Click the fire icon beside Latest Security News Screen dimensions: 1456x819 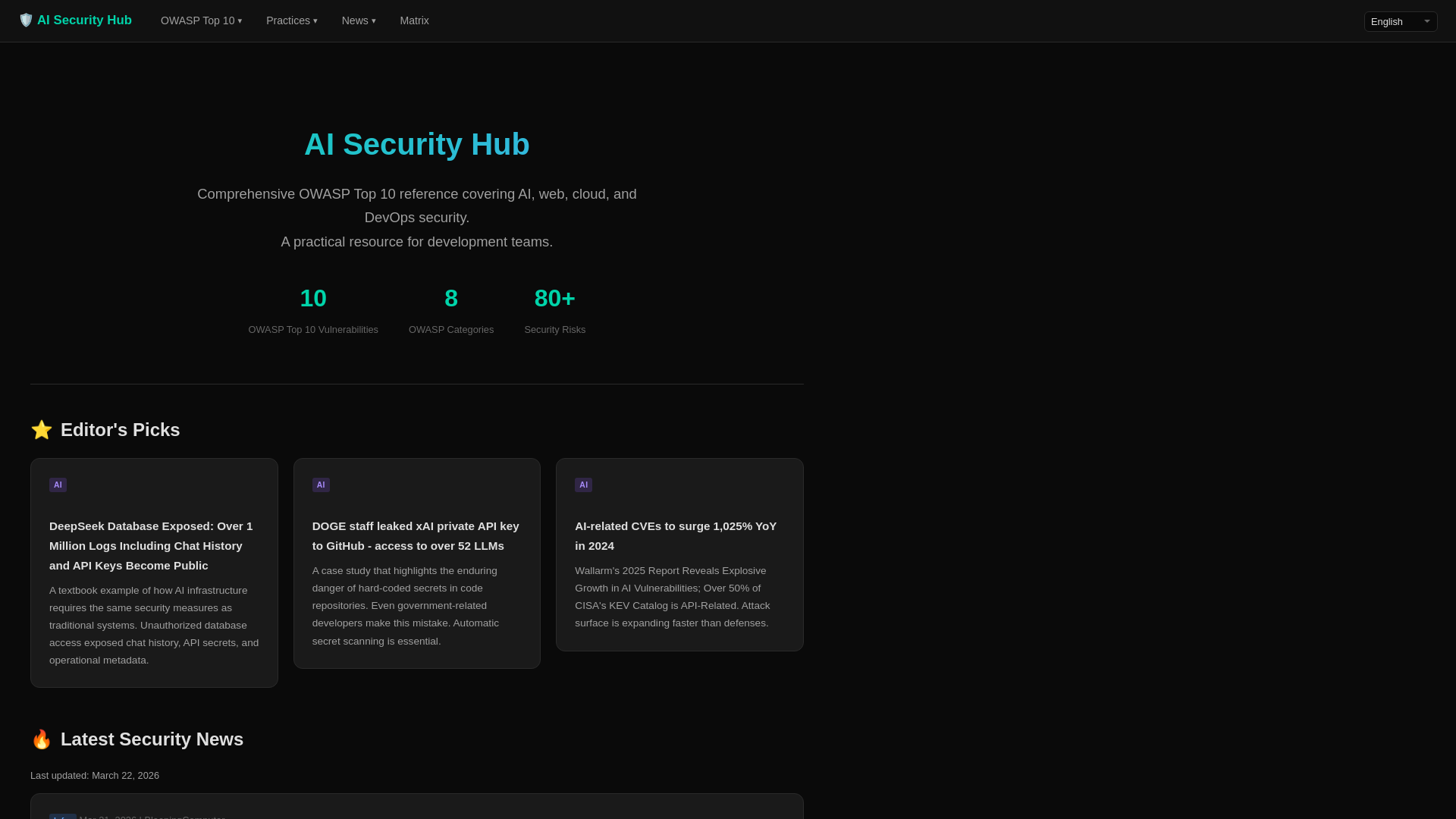click(x=42, y=739)
